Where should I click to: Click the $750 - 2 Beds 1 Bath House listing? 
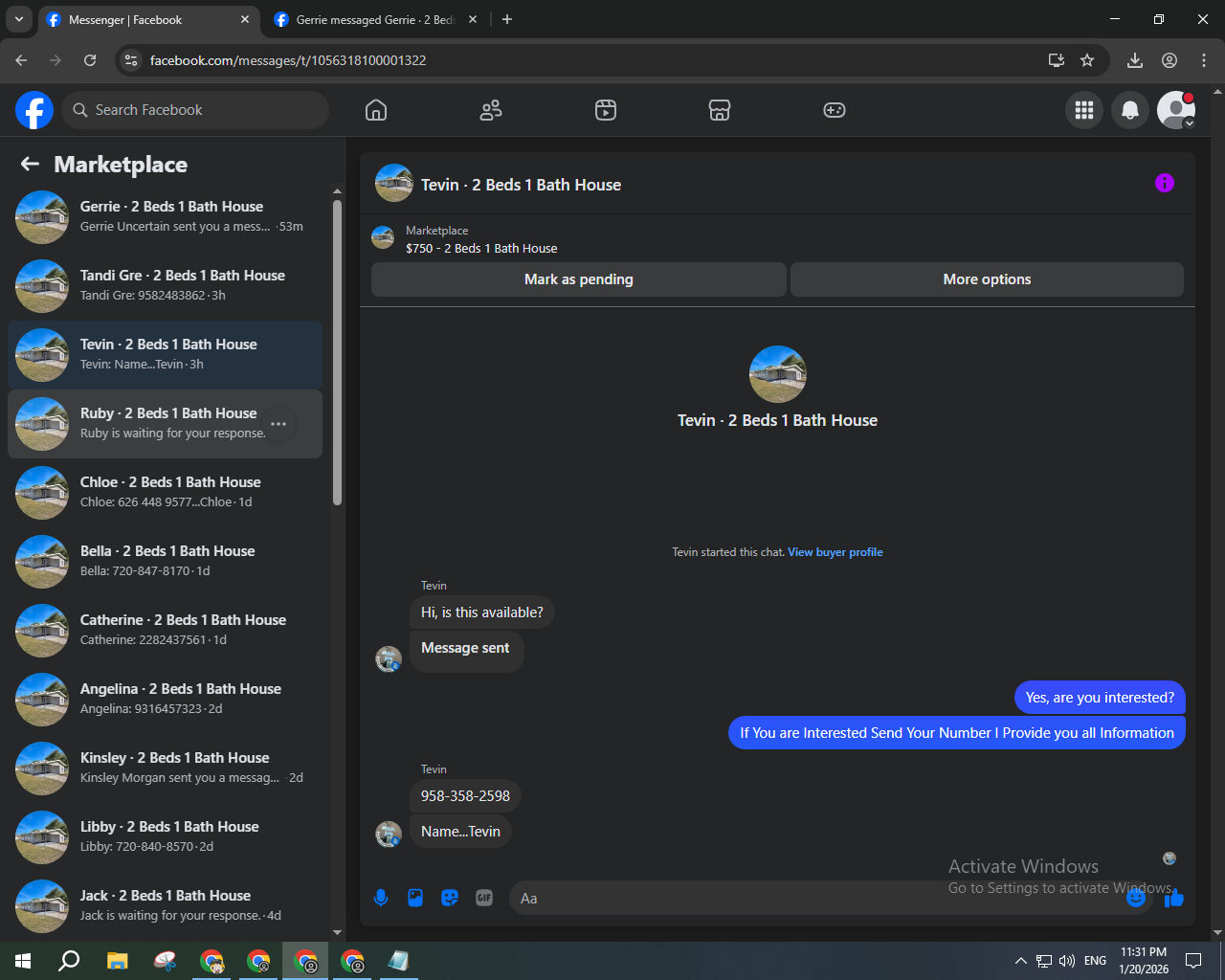481,248
